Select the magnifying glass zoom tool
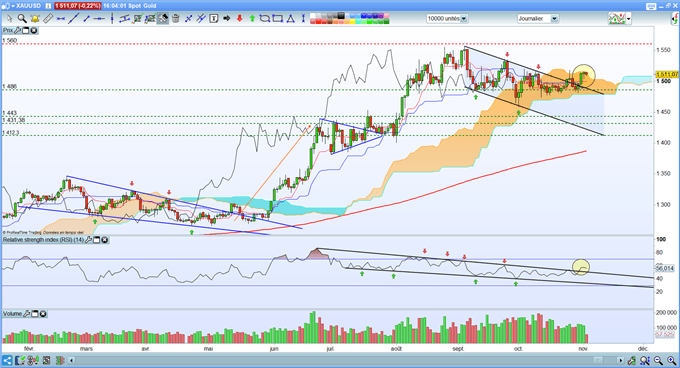This screenshot has width=680, height=368. [22, 19]
